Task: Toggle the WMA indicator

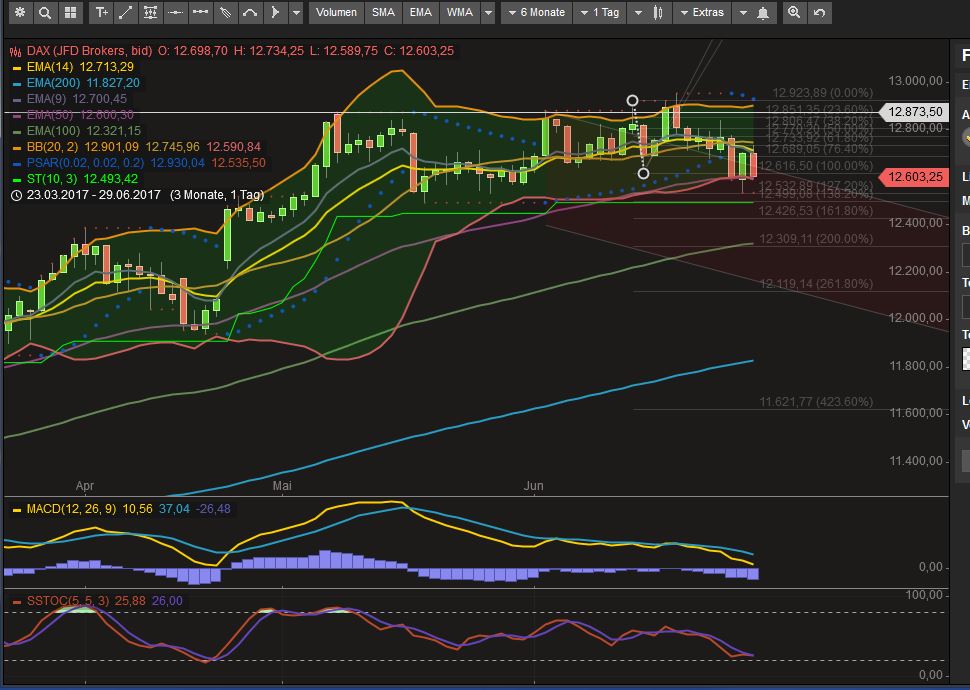Action: tap(458, 13)
